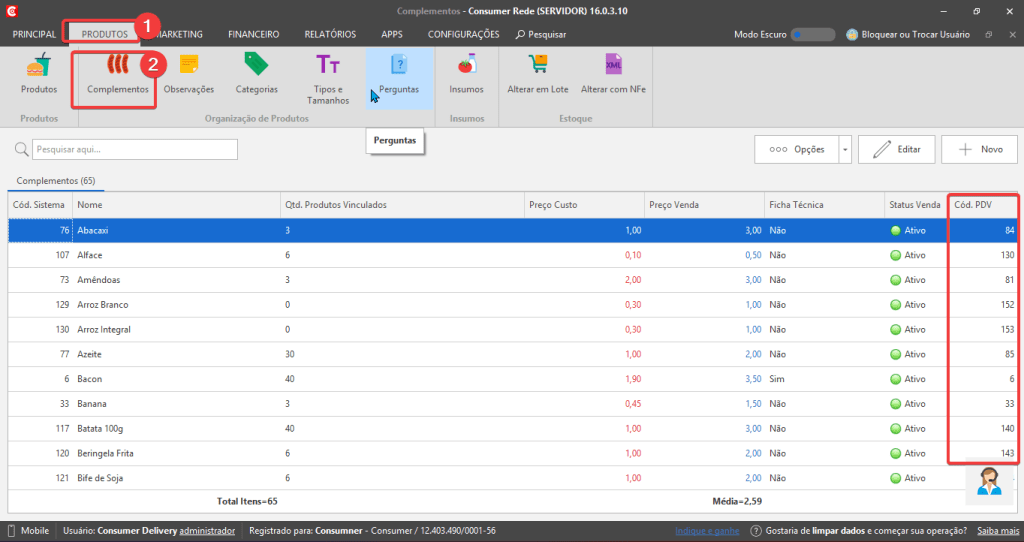Select the Azeite row
1024x542 pixels.
(513, 355)
